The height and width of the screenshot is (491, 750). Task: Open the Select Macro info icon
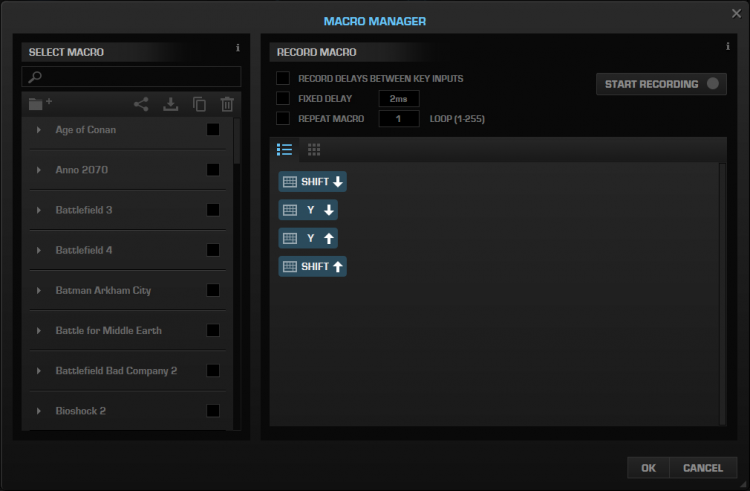point(238,47)
